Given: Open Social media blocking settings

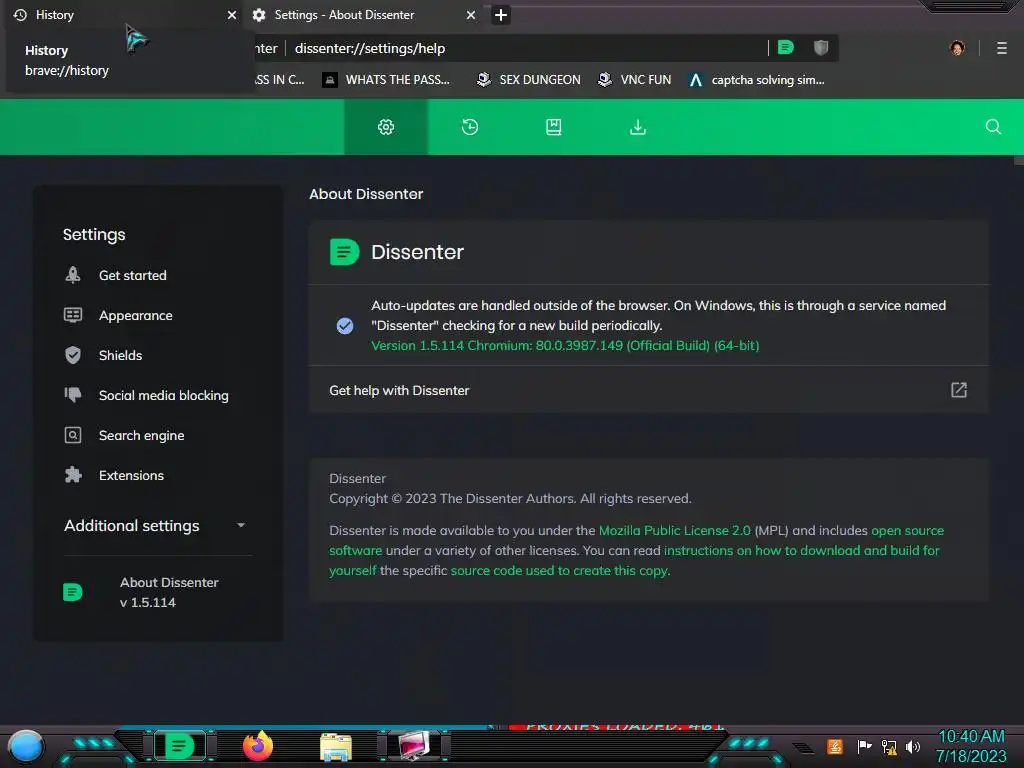Looking at the screenshot, I should 164,395.
